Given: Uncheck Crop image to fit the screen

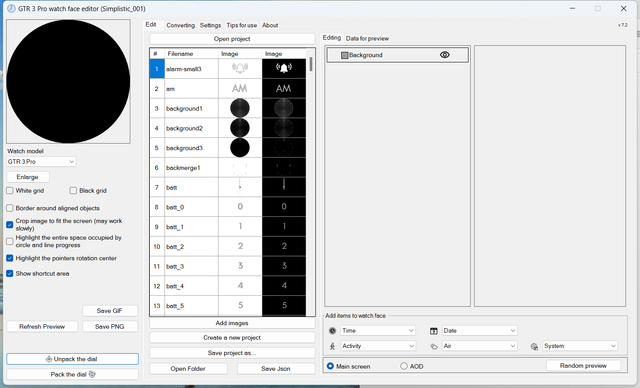Looking at the screenshot, I should (x=10, y=224).
